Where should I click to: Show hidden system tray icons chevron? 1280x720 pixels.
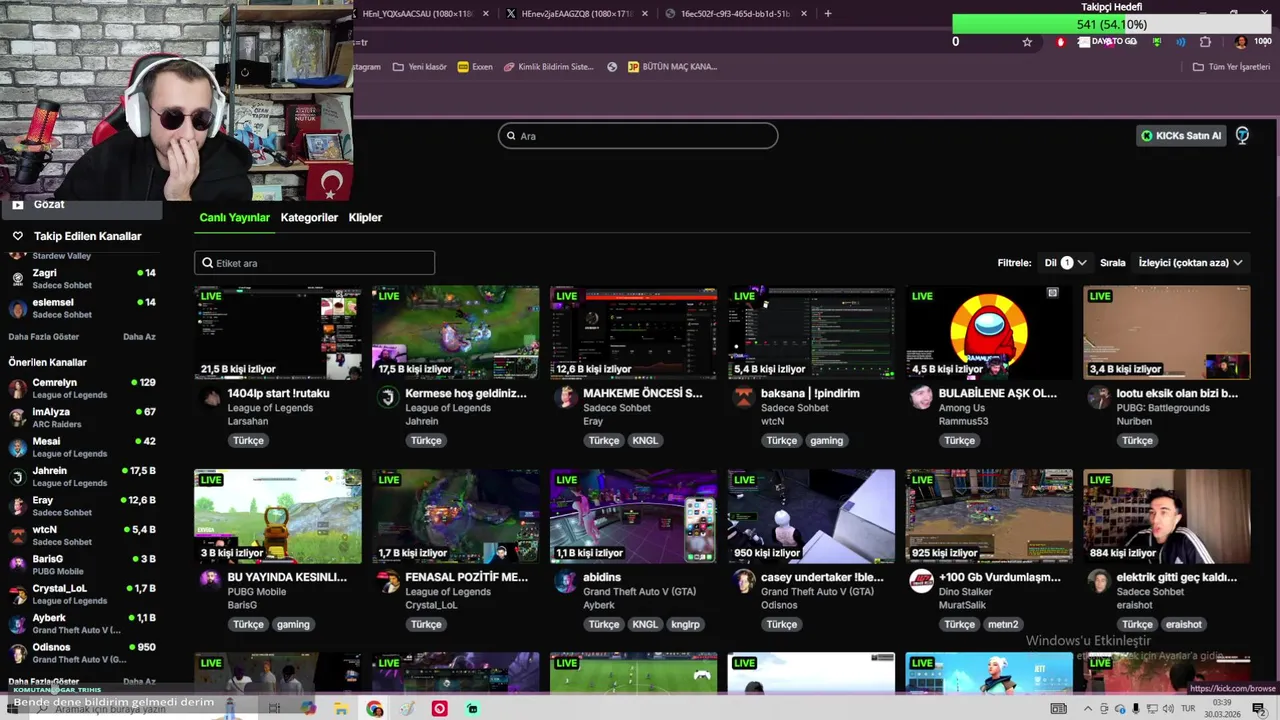point(1088,709)
